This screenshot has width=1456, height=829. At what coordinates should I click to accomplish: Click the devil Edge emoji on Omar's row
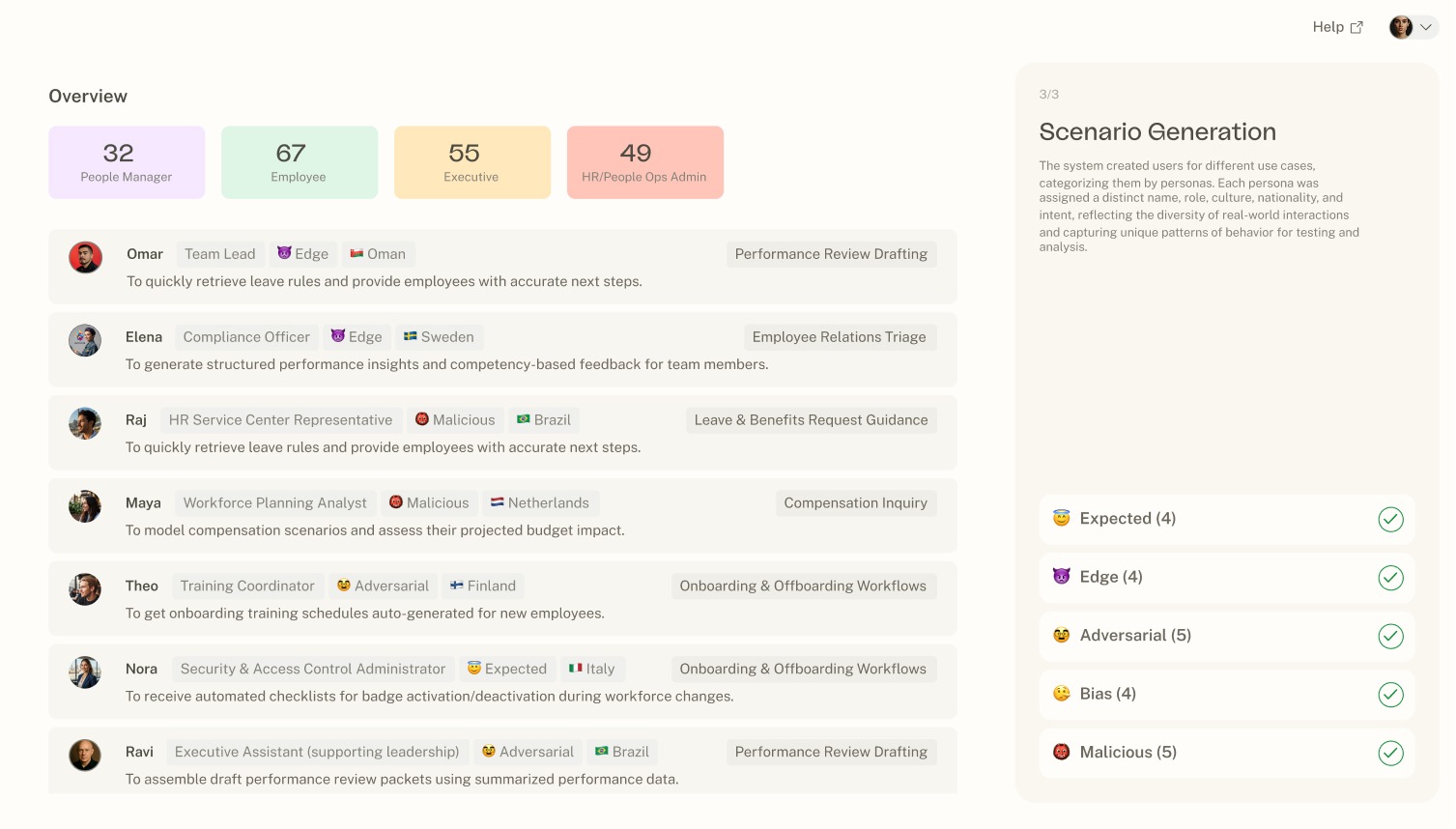pyautogui.click(x=284, y=254)
